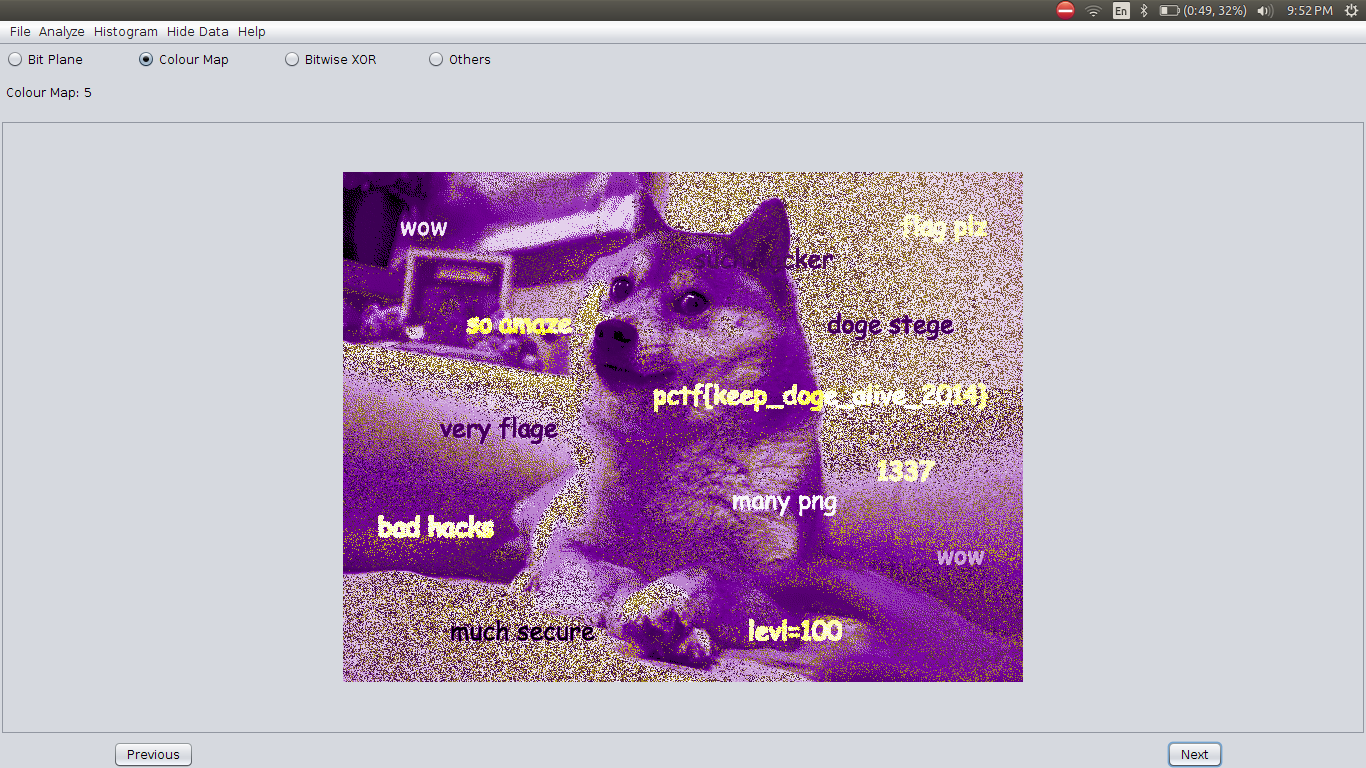Click the '1337' text in image

905,471
